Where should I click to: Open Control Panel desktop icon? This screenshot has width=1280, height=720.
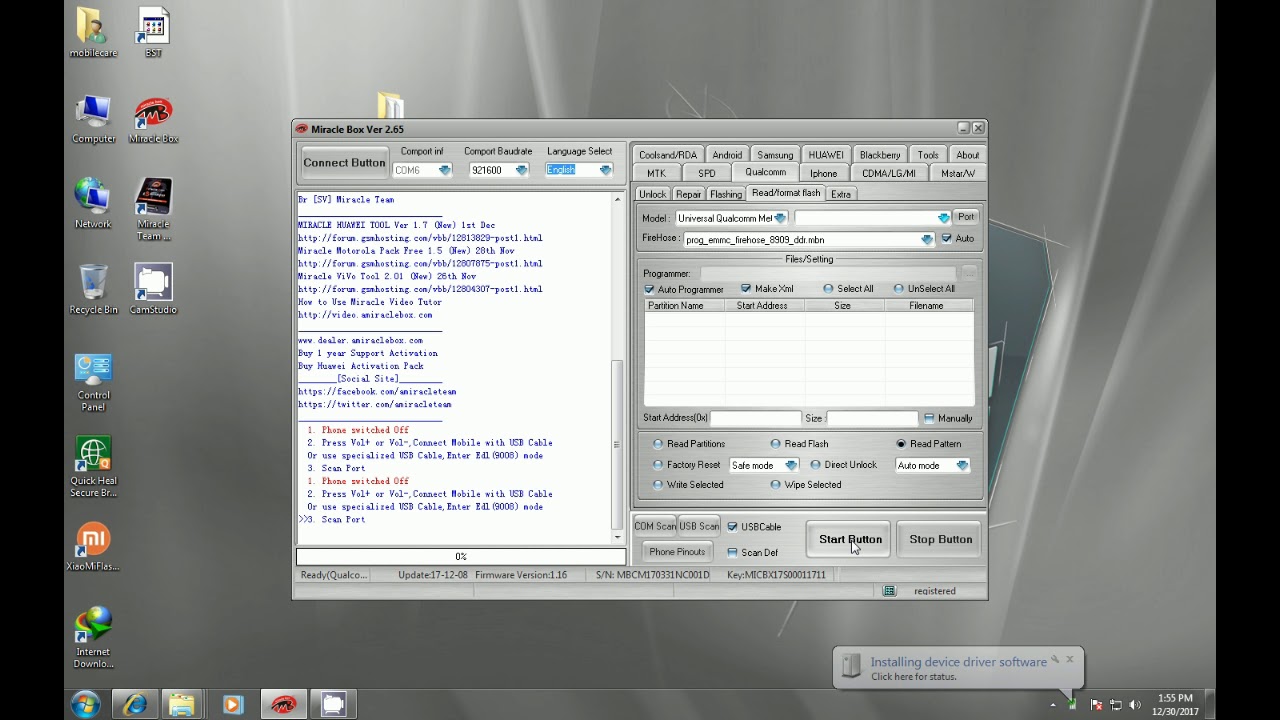coord(93,383)
